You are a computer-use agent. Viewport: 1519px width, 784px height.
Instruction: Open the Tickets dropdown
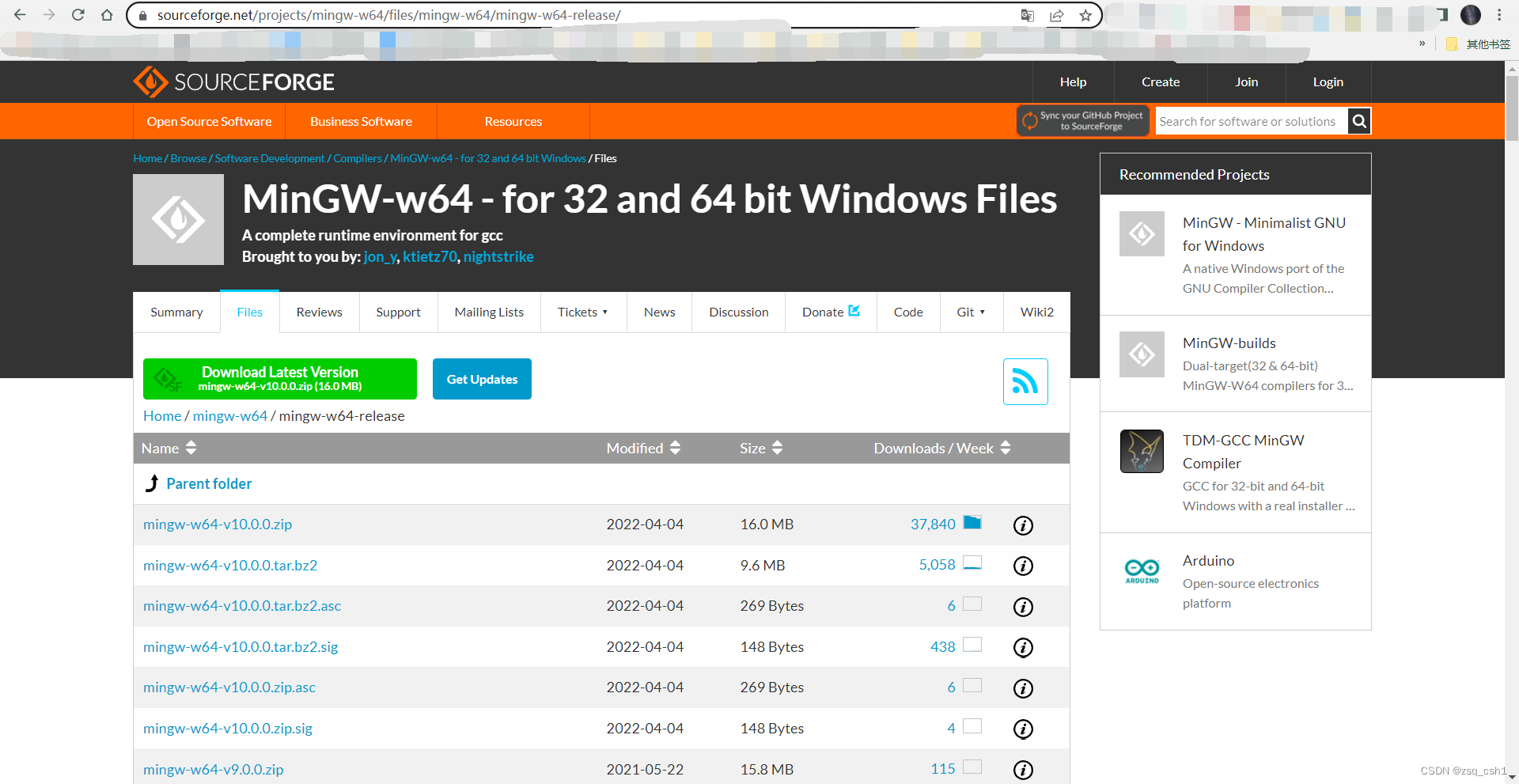(583, 312)
